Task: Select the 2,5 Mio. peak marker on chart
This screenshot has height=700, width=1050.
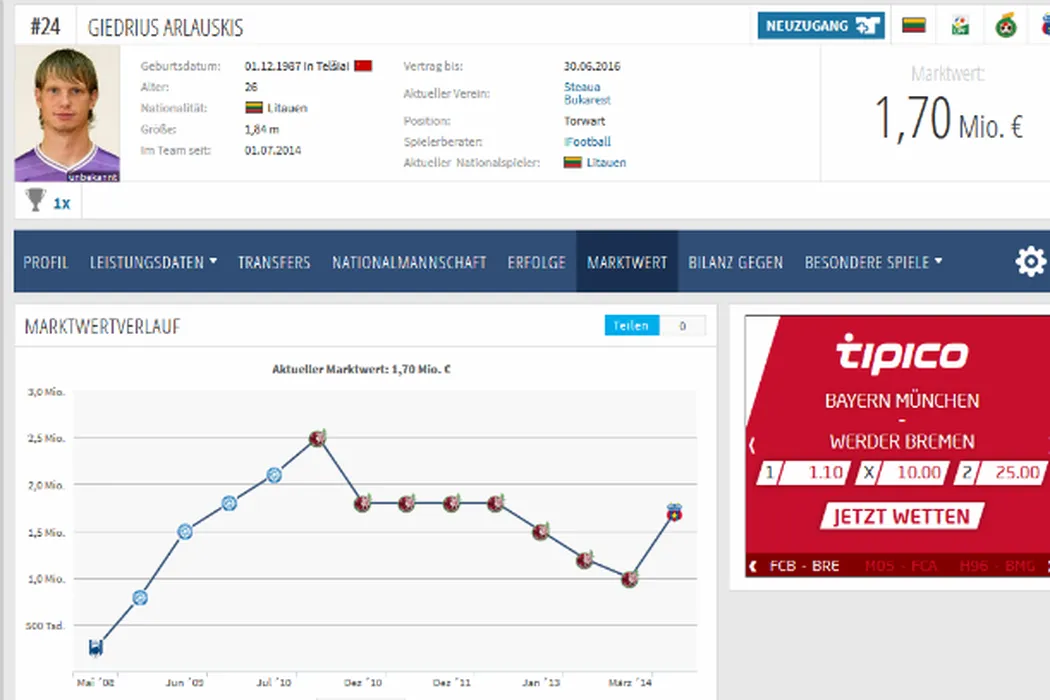Action: (318, 438)
